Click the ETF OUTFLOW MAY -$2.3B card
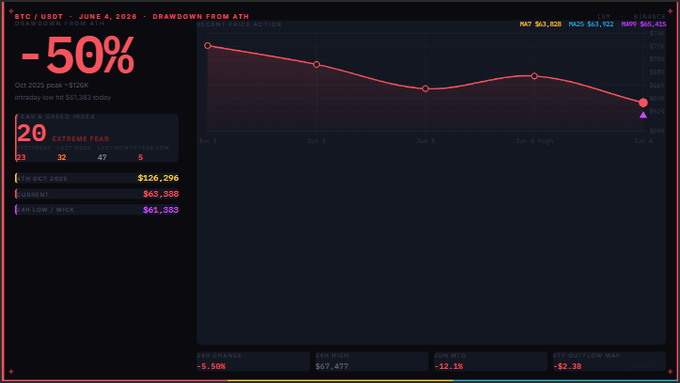The image size is (680, 383). [x=609, y=361]
